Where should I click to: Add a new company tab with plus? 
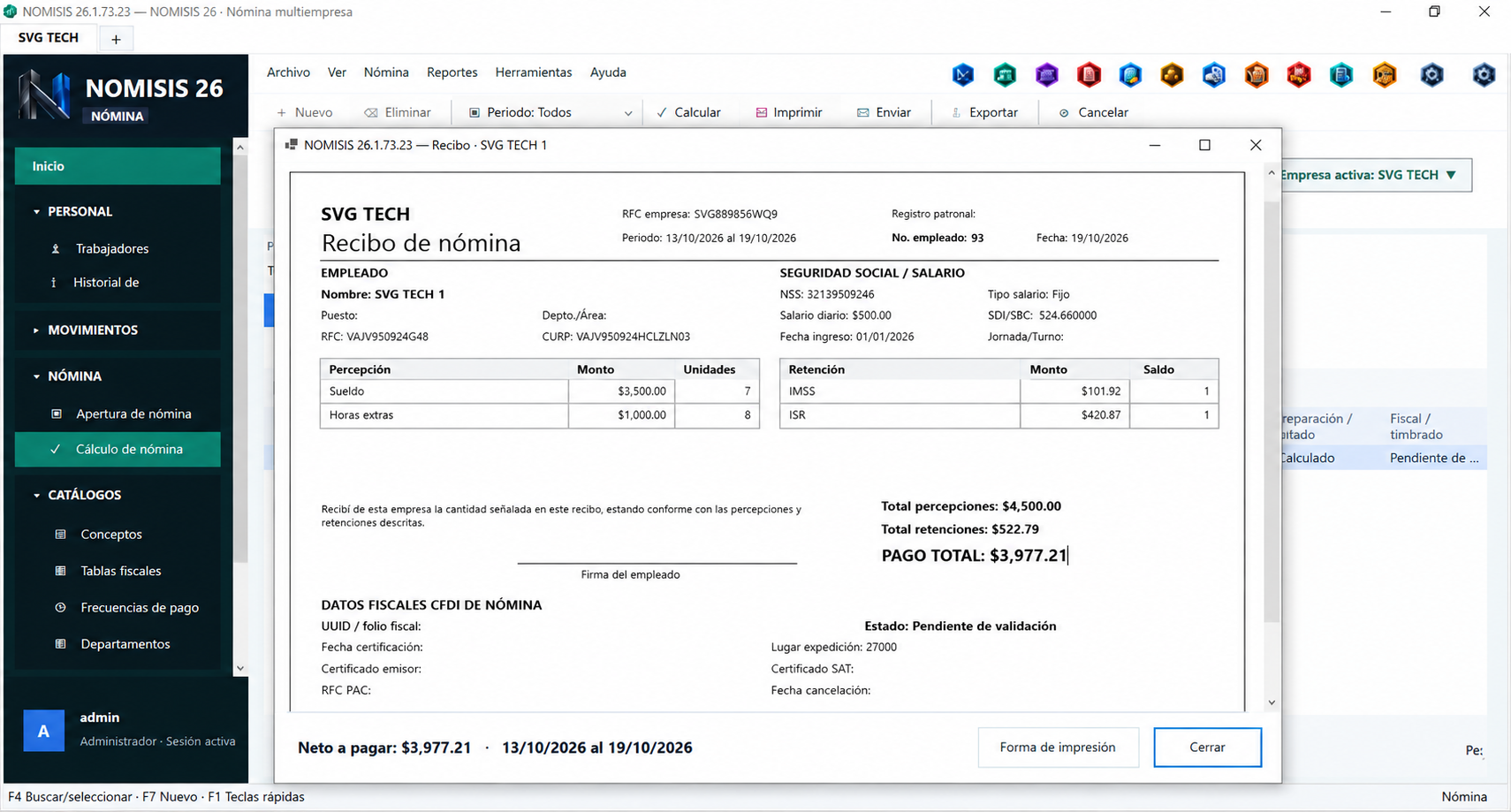(x=116, y=39)
